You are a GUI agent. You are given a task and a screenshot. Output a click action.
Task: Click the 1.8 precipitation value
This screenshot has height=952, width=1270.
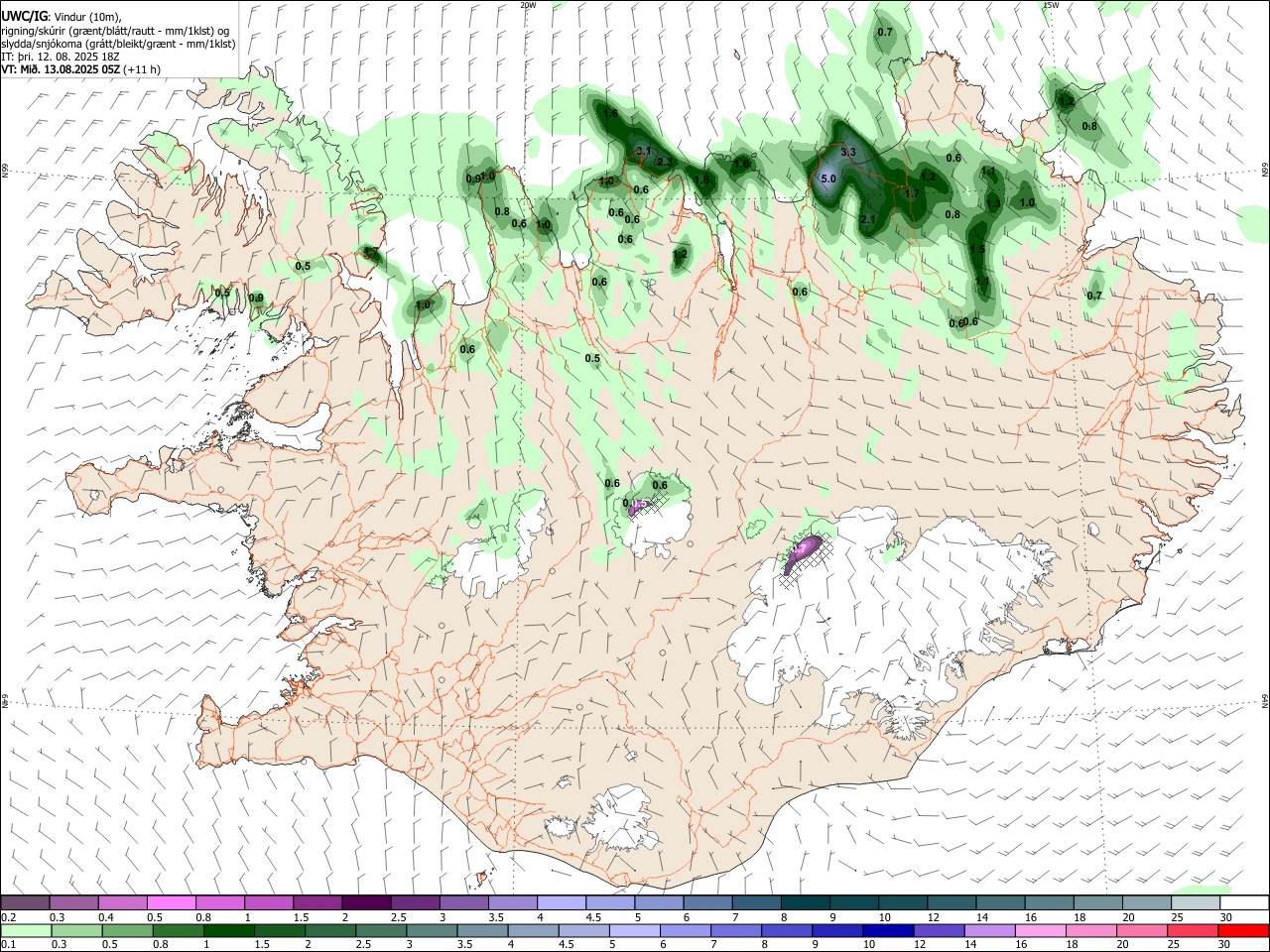coord(702,179)
